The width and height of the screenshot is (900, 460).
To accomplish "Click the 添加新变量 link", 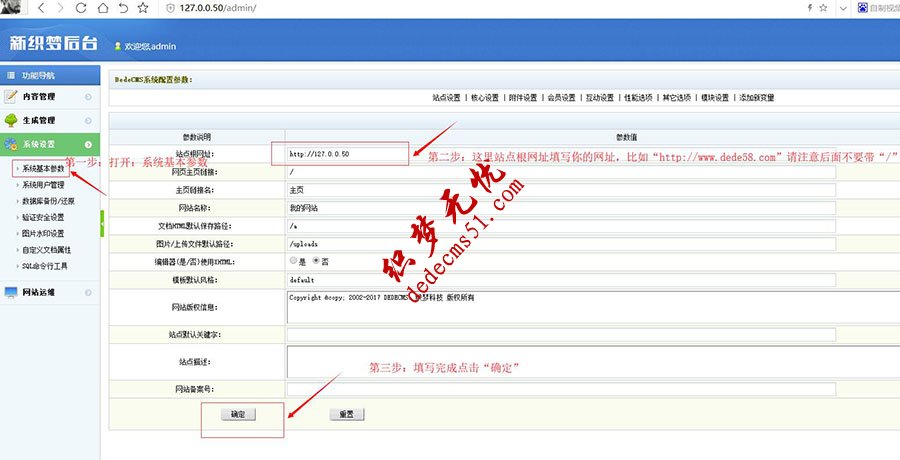I will 757,98.
